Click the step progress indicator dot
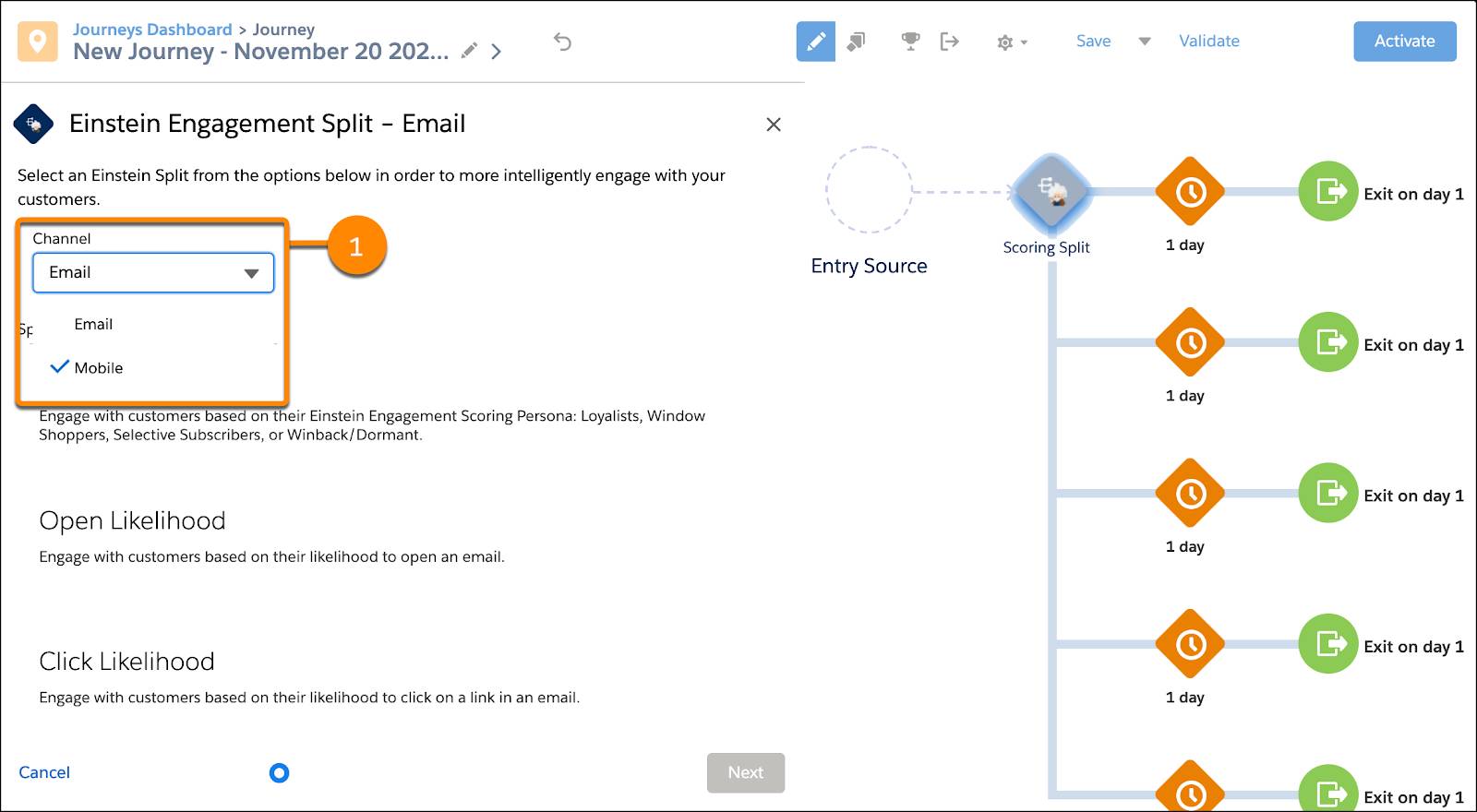1477x812 pixels. 279,773
